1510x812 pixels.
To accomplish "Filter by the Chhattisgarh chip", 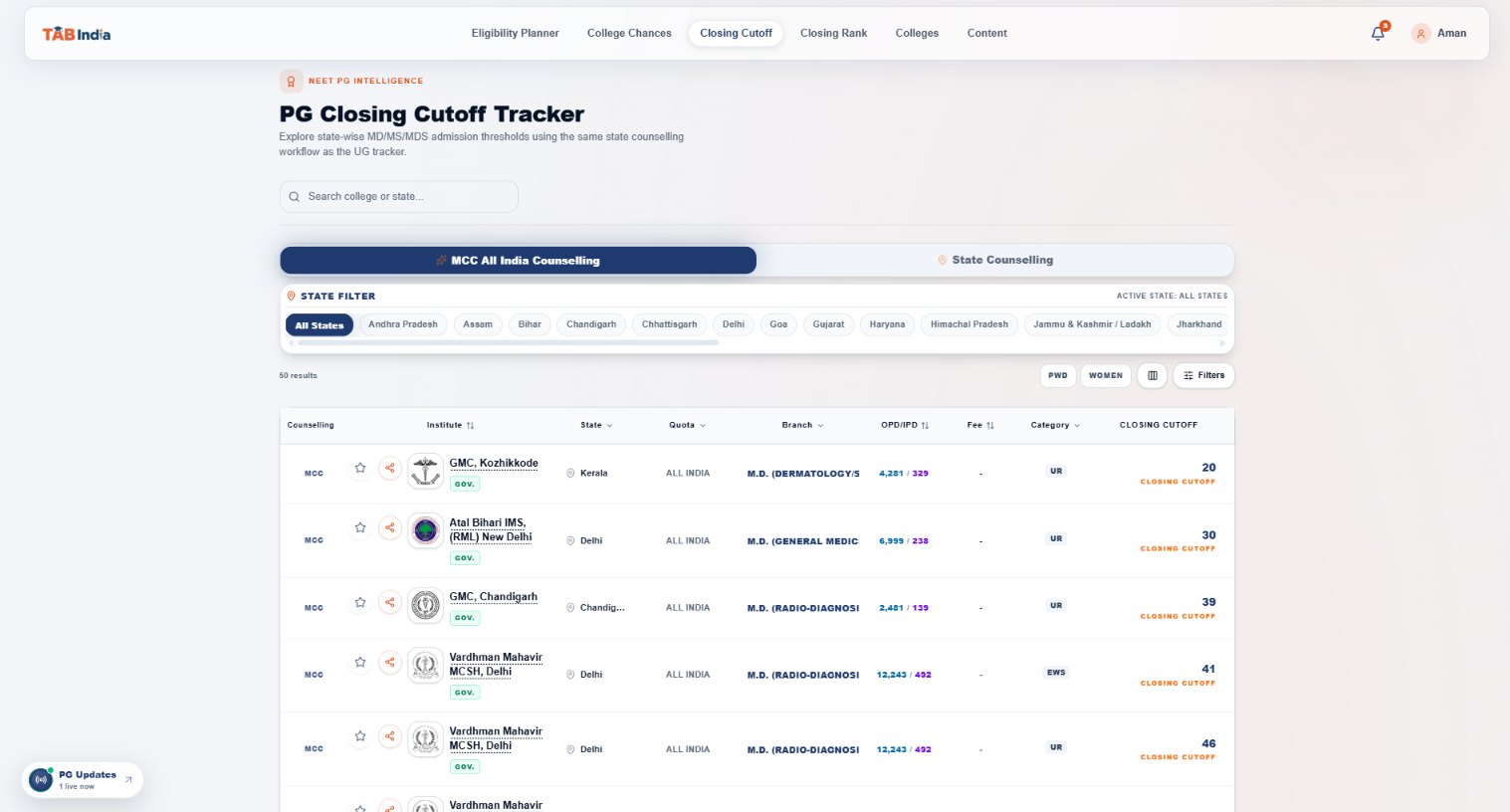I will pyautogui.click(x=669, y=324).
